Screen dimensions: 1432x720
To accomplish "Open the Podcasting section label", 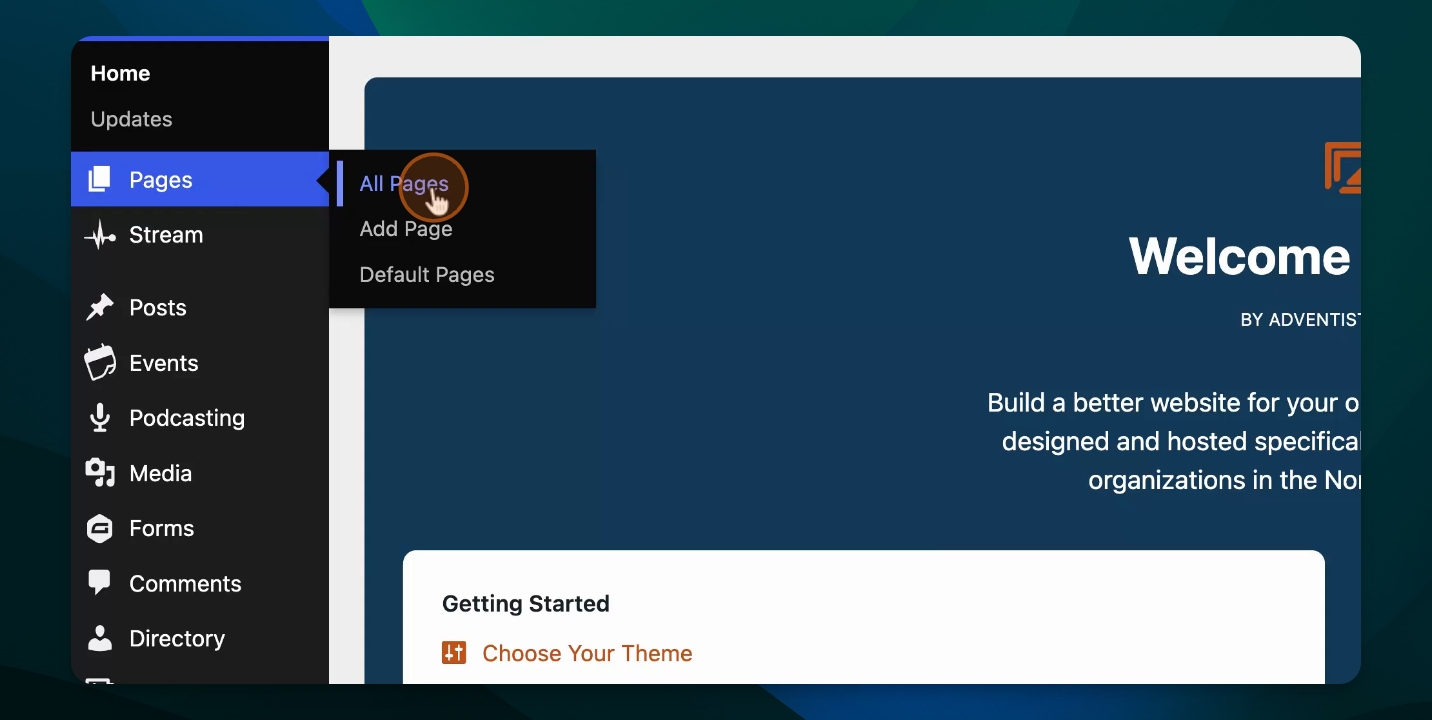I will (x=187, y=418).
